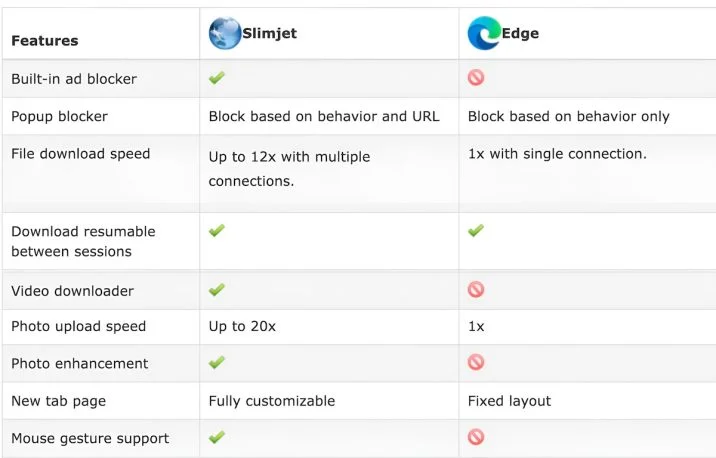Click Slimjet's green check for Video downloader
Viewport: 716px width, 458px height.
(217, 290)
